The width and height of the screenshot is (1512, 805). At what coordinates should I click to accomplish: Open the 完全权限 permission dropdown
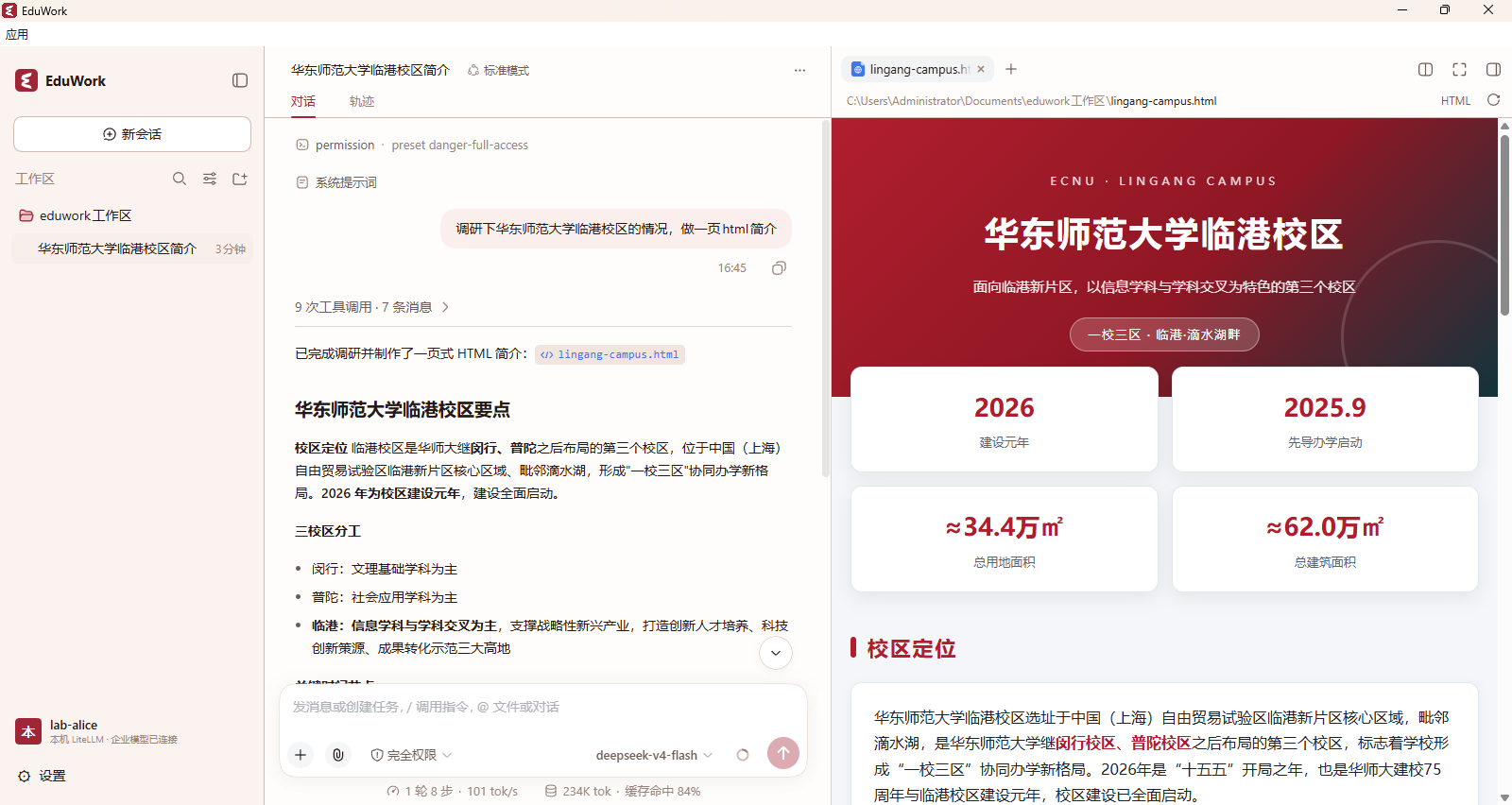point(411,755)
